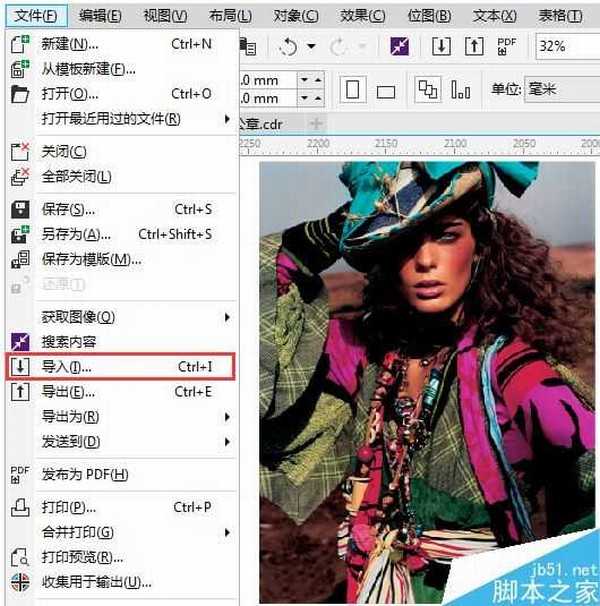Expand the 打开最近用过的文件 submenu

tap(227, 119)
